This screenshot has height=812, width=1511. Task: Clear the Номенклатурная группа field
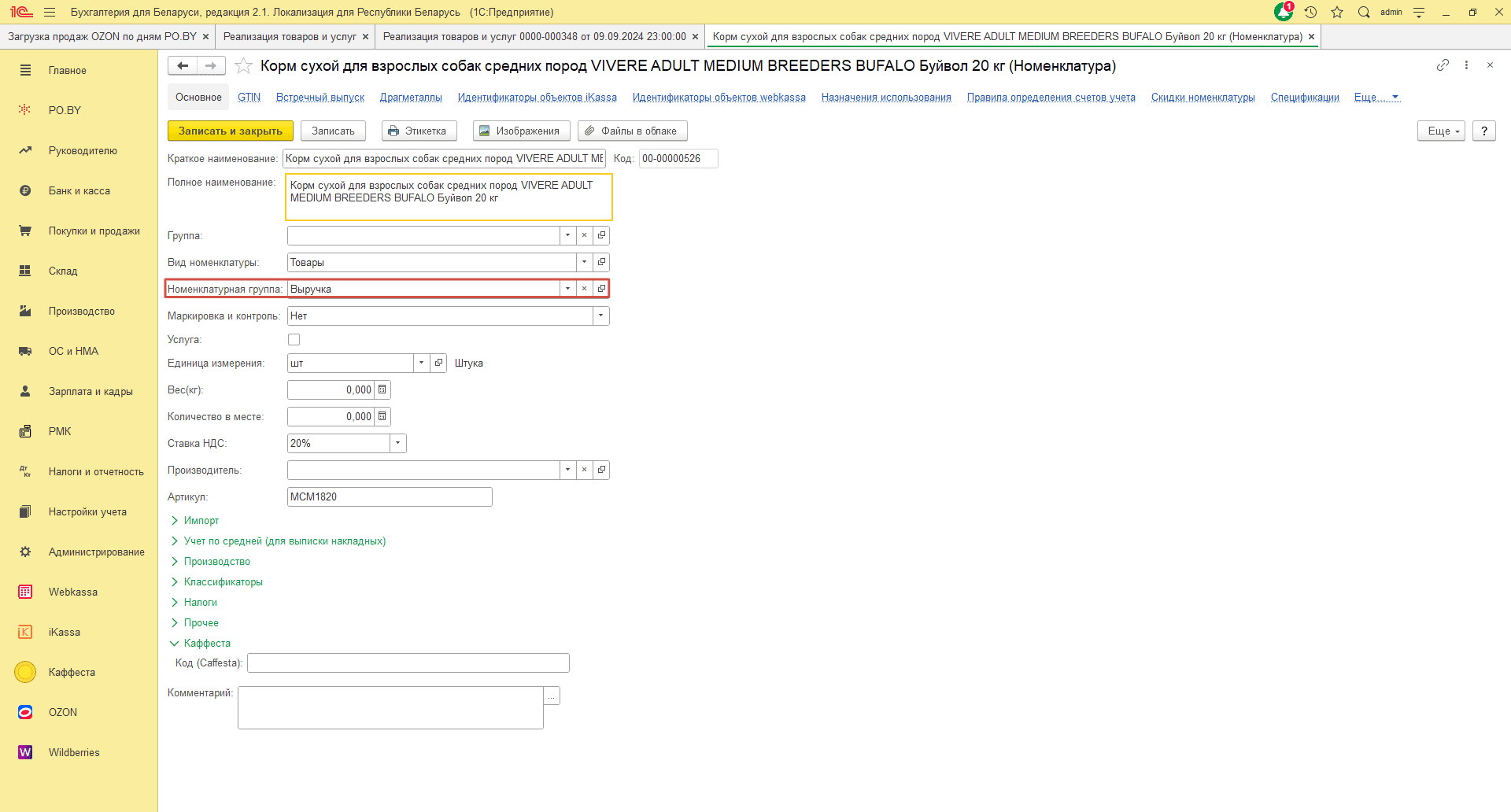tap(584, 289)
